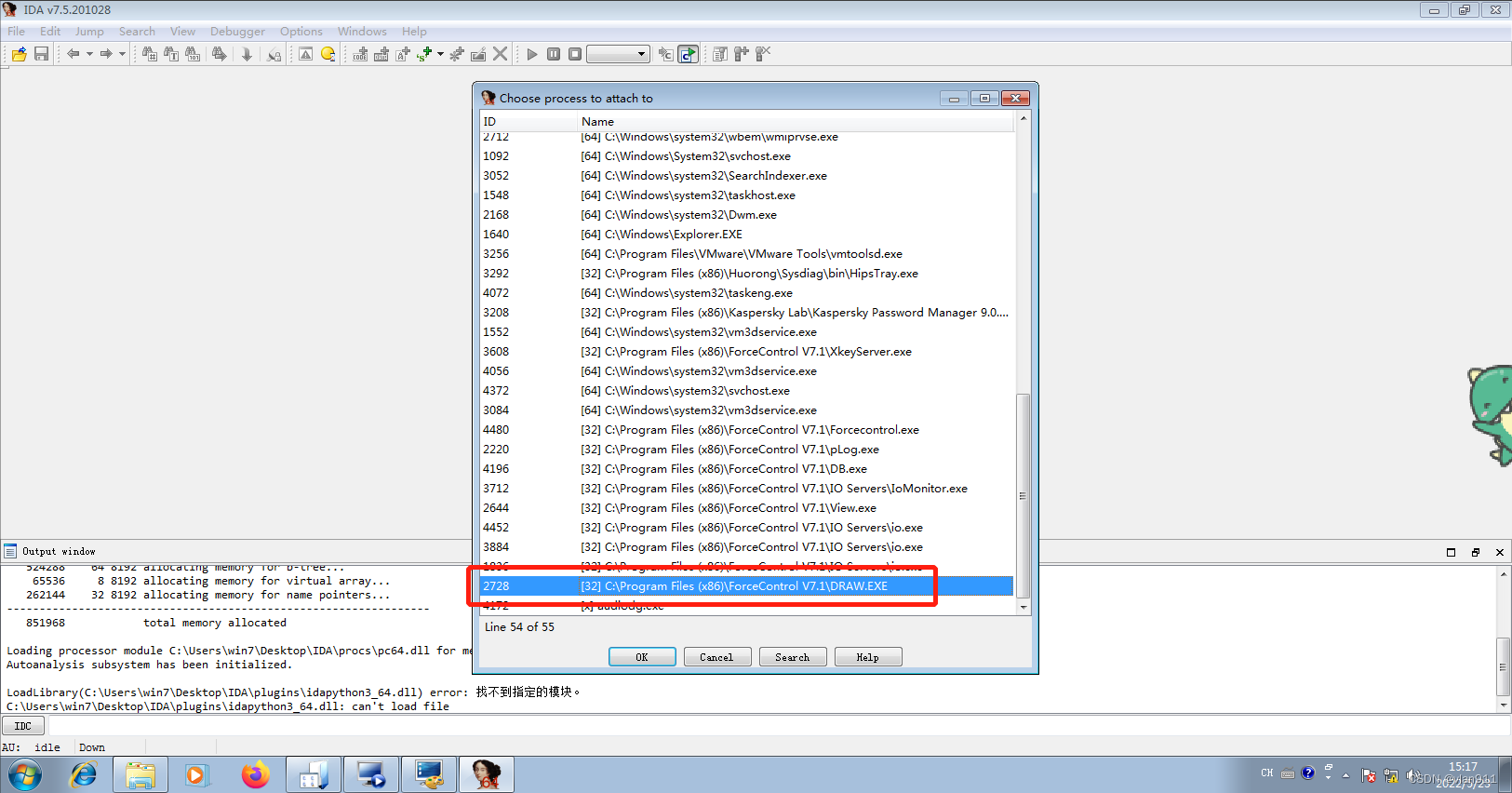This screenshot has width=1512, height=793.
Task: Open the Options menu
Action: 301,31
